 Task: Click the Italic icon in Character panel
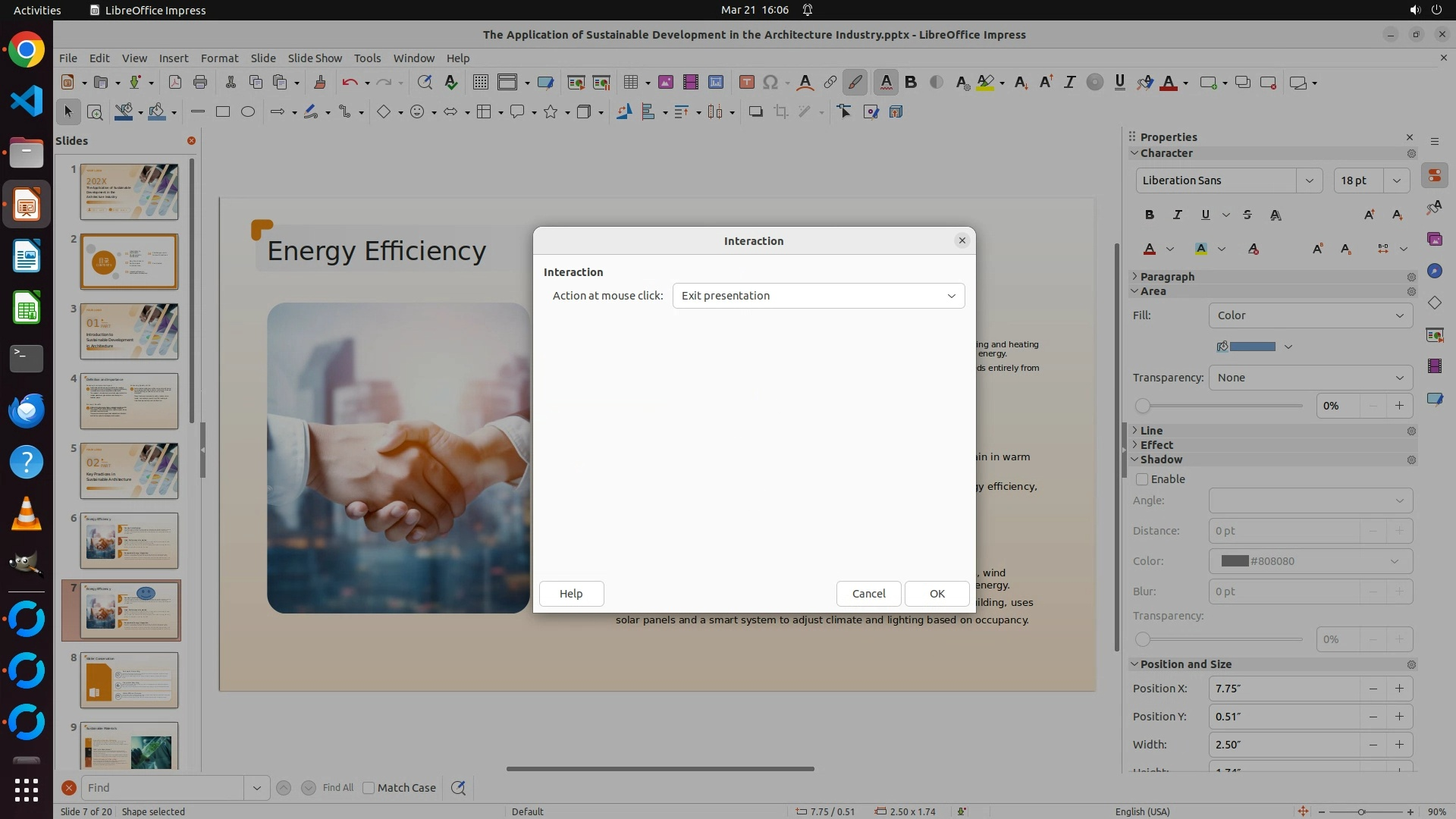point(1177,215)
